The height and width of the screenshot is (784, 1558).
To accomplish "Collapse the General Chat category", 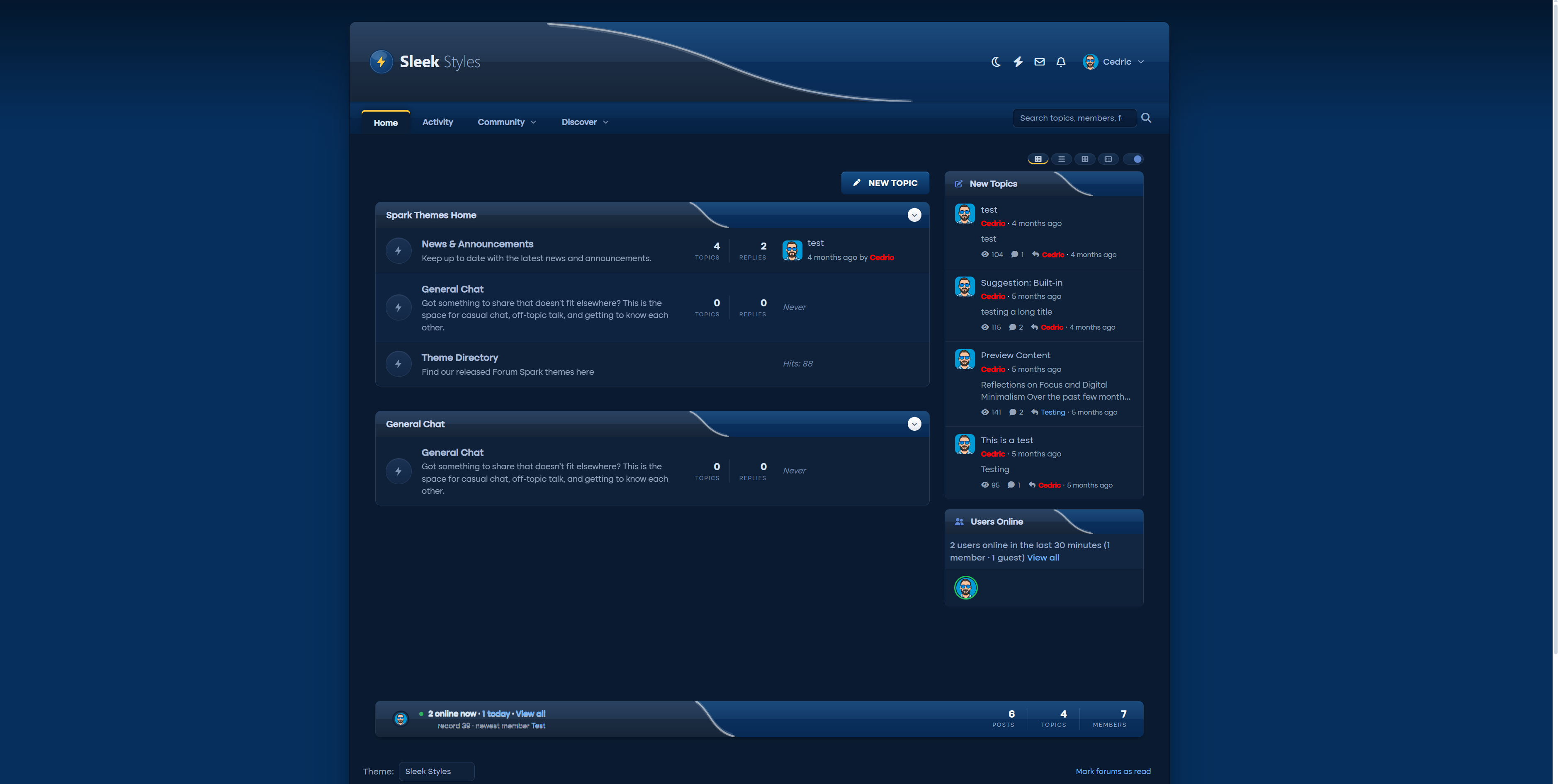I will point(914,424).
